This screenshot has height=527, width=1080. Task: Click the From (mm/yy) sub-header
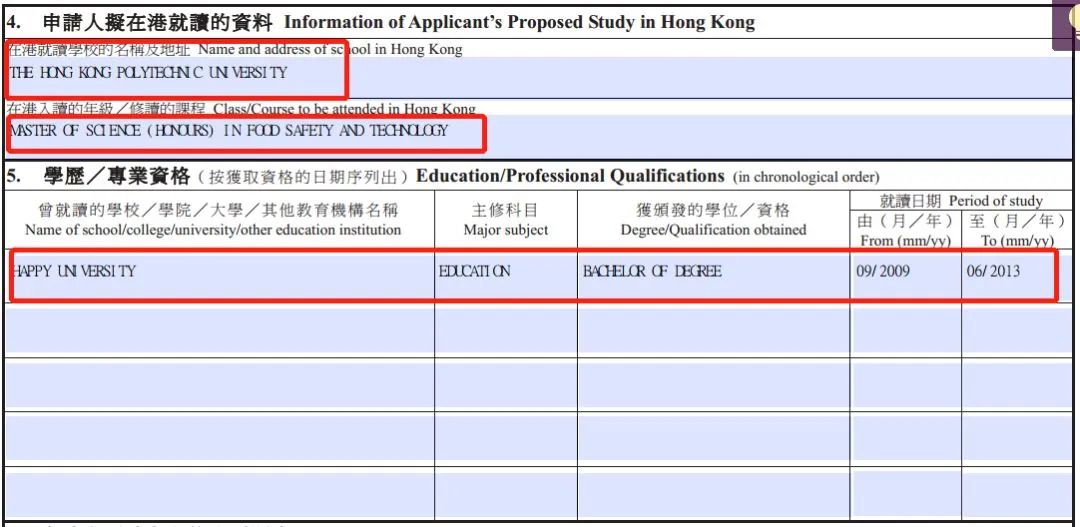click(906, 241)
